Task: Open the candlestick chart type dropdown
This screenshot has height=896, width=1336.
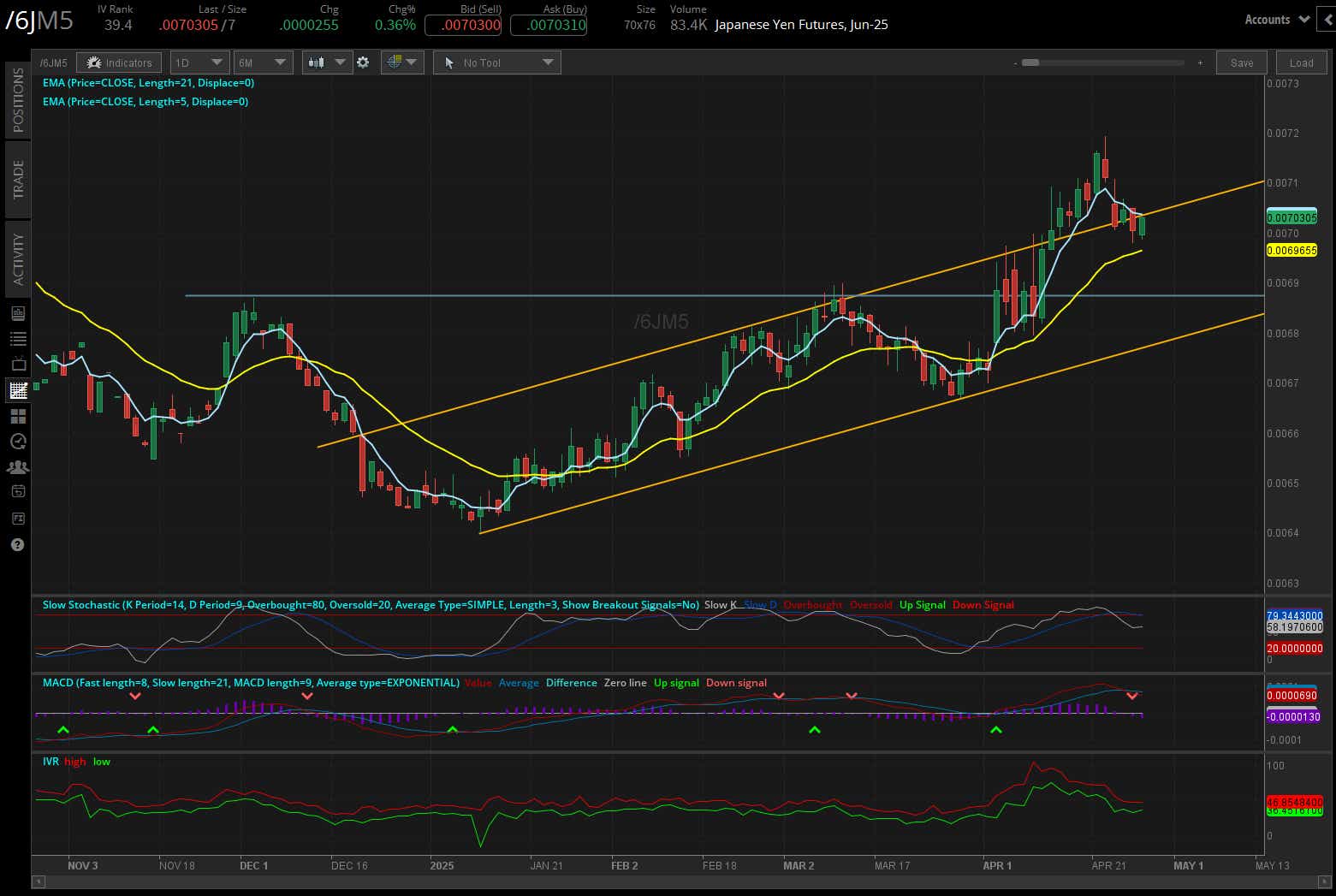Action: (327, 62)
